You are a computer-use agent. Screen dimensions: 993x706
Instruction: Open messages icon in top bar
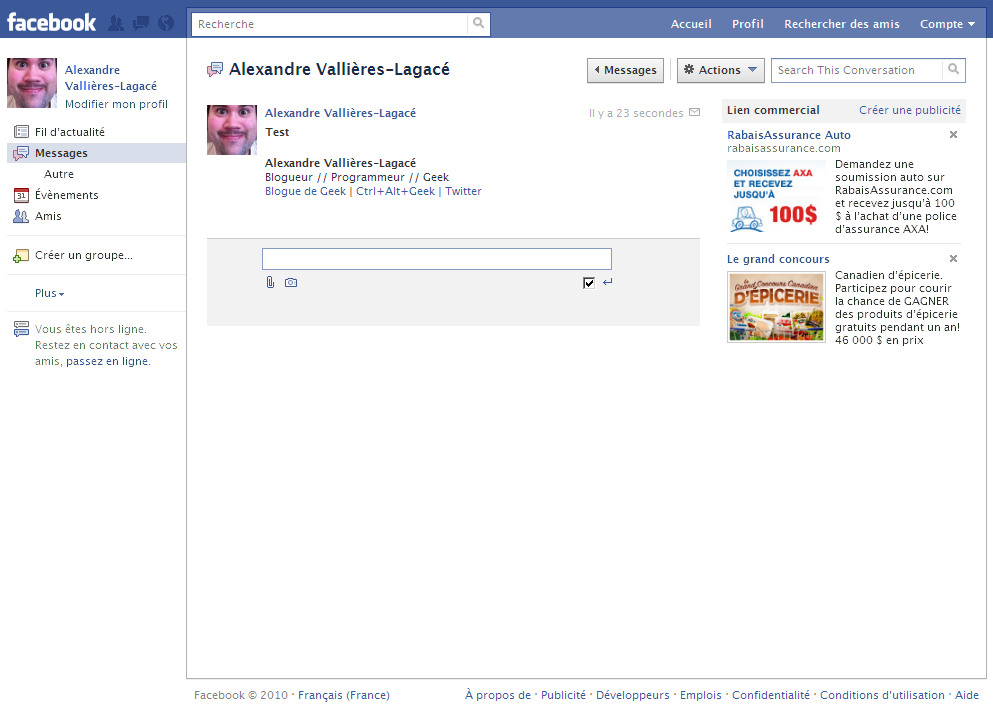141,23
